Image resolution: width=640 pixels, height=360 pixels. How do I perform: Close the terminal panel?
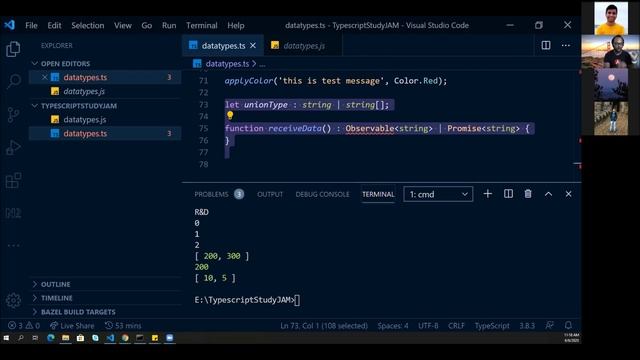(x=568, y=194)
